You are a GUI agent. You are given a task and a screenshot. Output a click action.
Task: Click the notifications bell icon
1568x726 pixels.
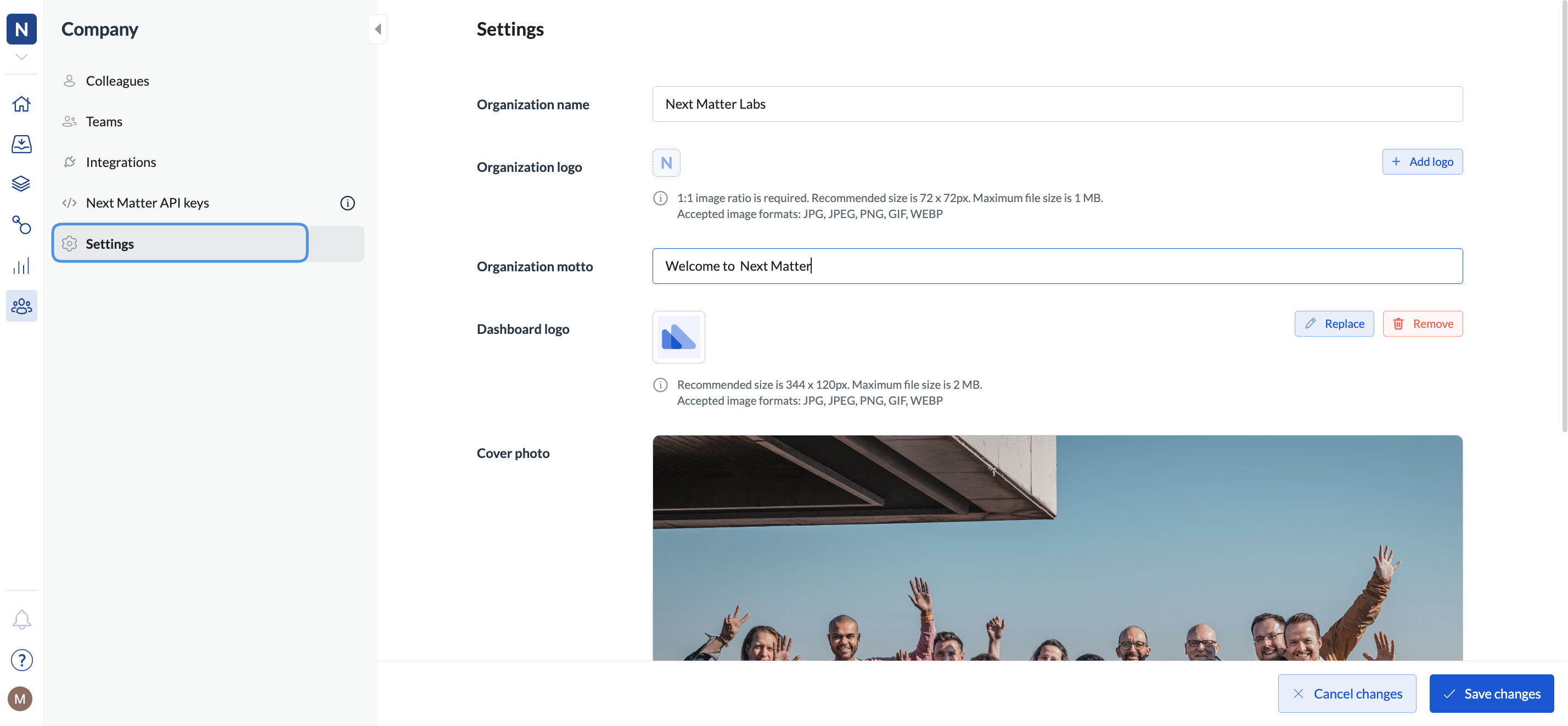click(21, 619)
